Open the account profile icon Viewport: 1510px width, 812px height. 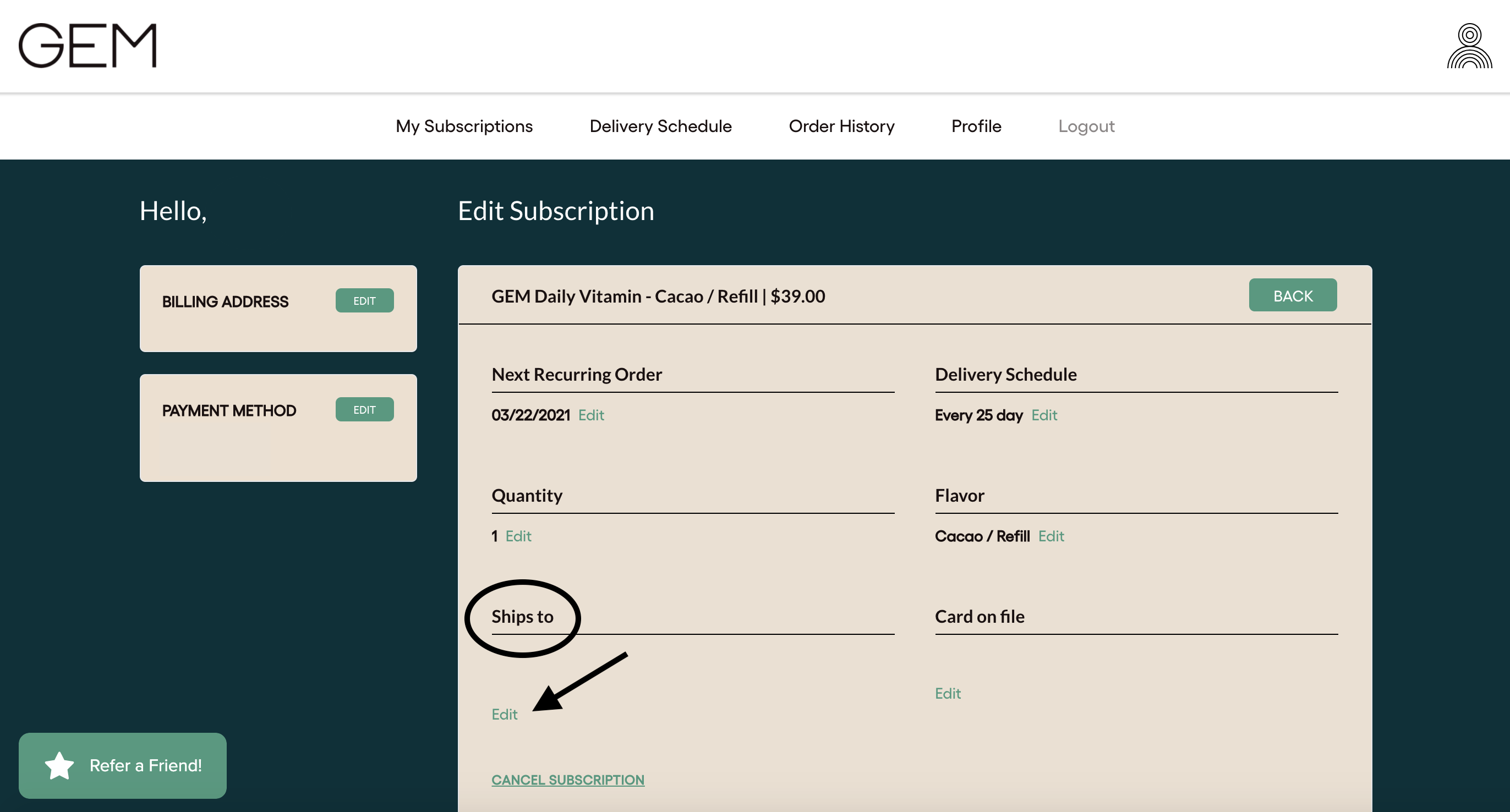1469,46
